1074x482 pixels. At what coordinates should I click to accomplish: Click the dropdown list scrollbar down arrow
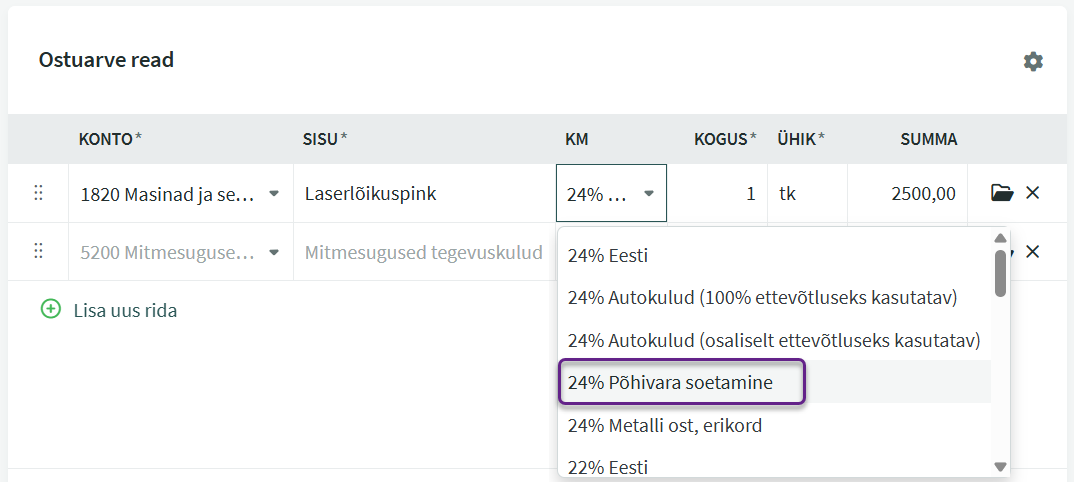coord(1001,467)
